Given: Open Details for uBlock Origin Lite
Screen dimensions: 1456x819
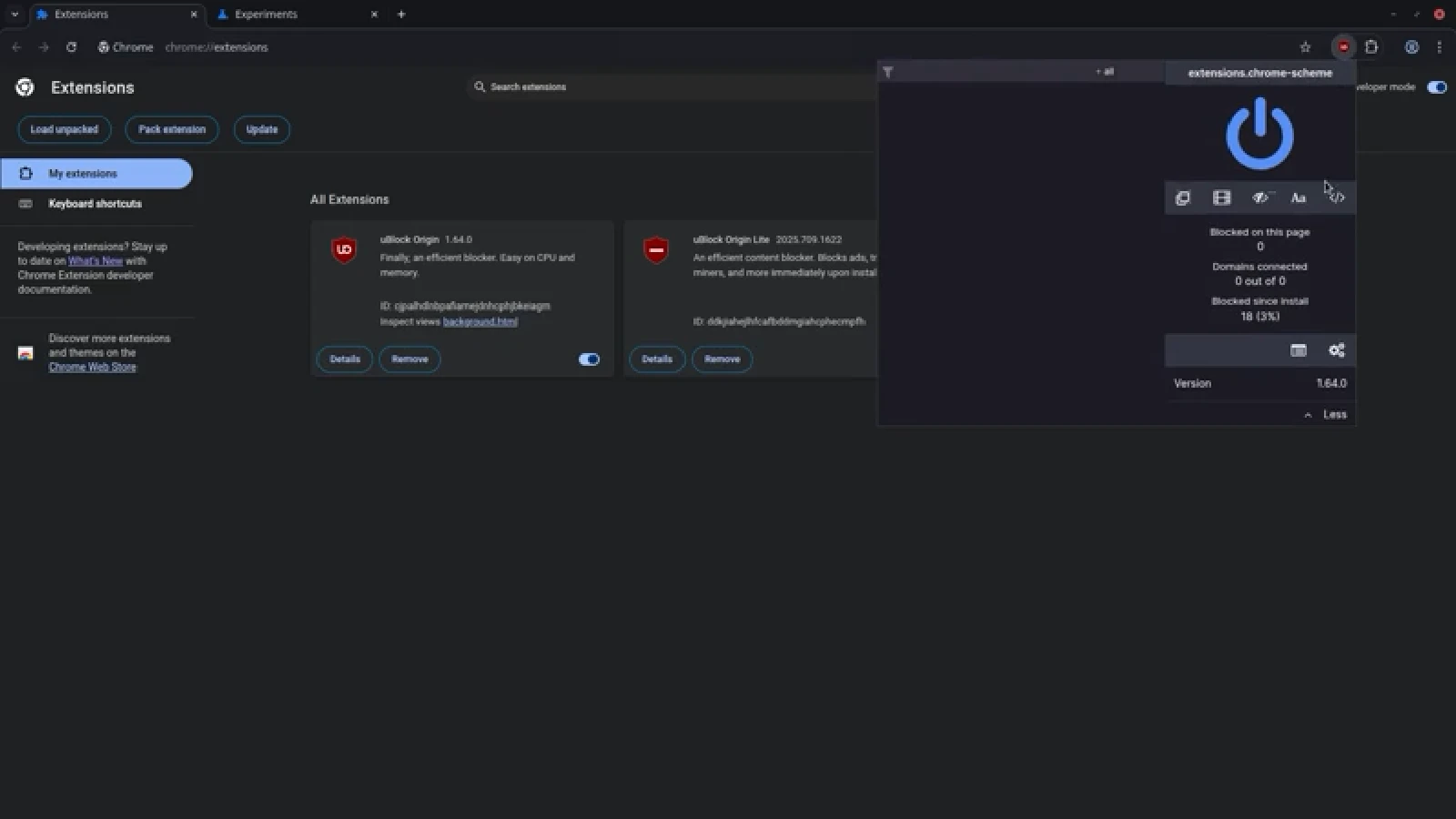Looking at the screenshot, I should pos(657,359).
